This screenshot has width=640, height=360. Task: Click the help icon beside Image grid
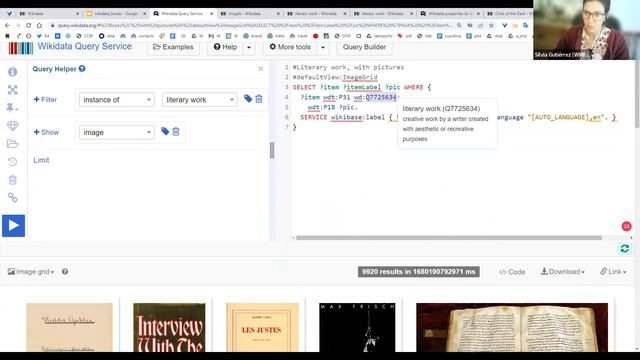pos(65,271)
